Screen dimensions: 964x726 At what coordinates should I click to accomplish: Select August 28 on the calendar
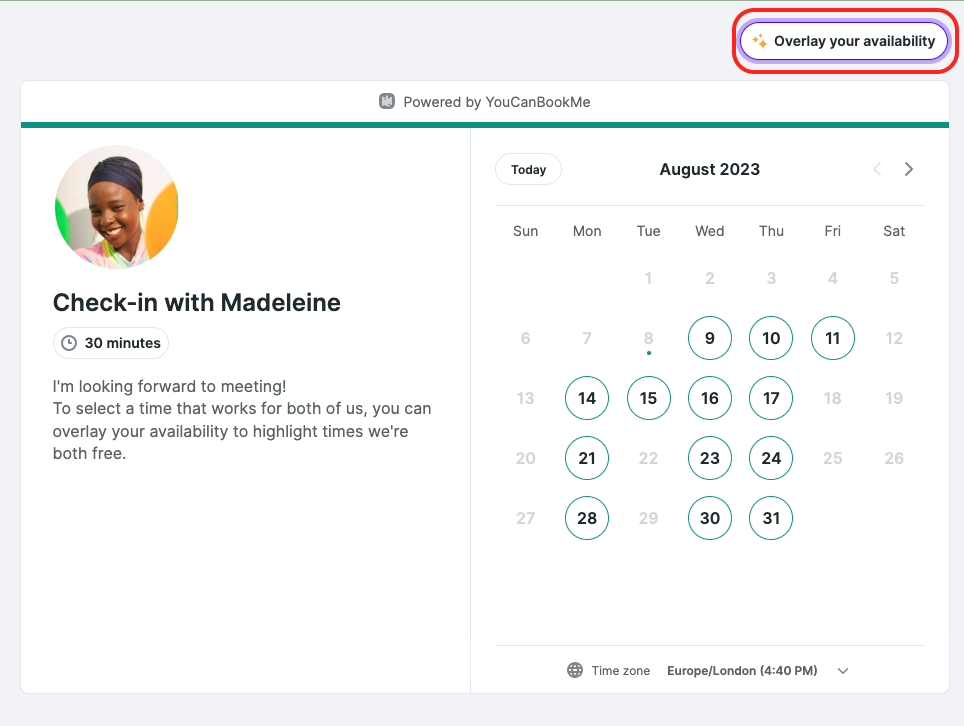[x=587, y=518]
